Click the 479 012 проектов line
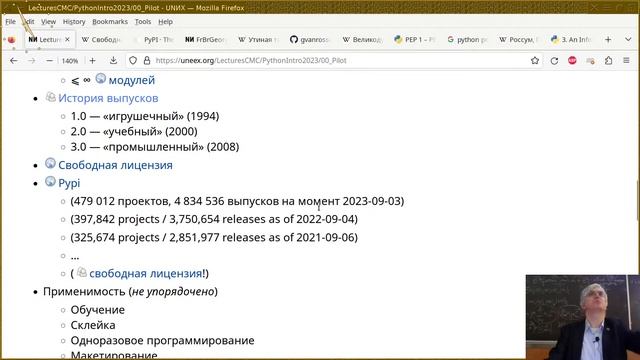This screenshot has width=640, height=360. pyautogui.click(x=237, y=201)
